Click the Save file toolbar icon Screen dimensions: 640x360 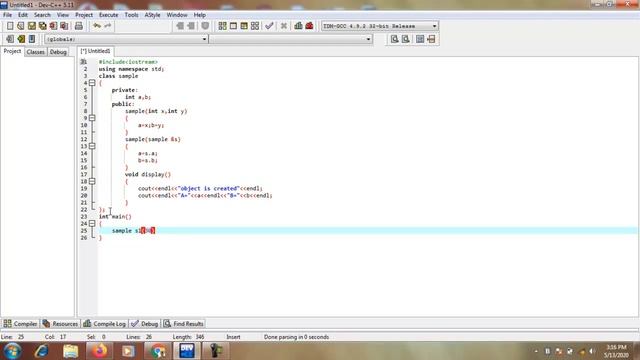(32, 26)
